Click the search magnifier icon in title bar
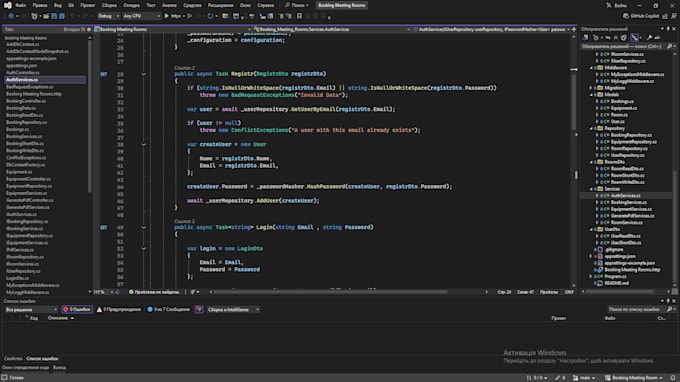The width and height of the screenshot is (680, 382). [x=287, y=5]
